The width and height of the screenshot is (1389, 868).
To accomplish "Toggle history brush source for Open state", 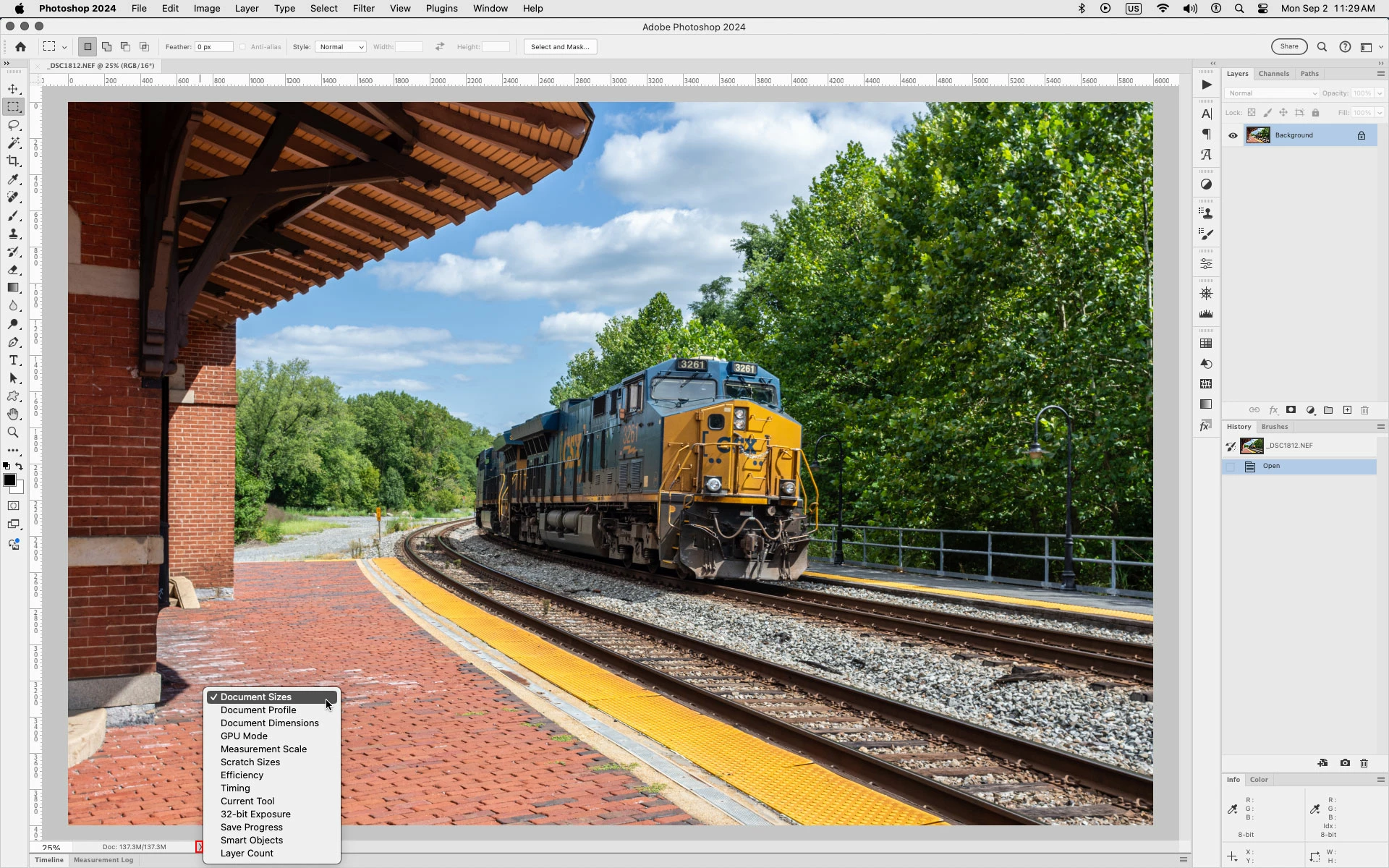I will 1231,467.
